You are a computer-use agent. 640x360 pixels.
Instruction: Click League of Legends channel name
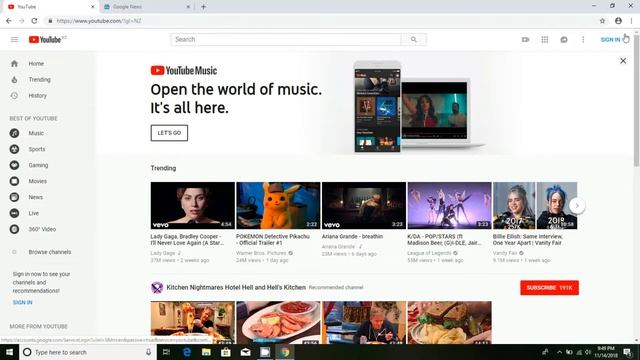point(429,253)
